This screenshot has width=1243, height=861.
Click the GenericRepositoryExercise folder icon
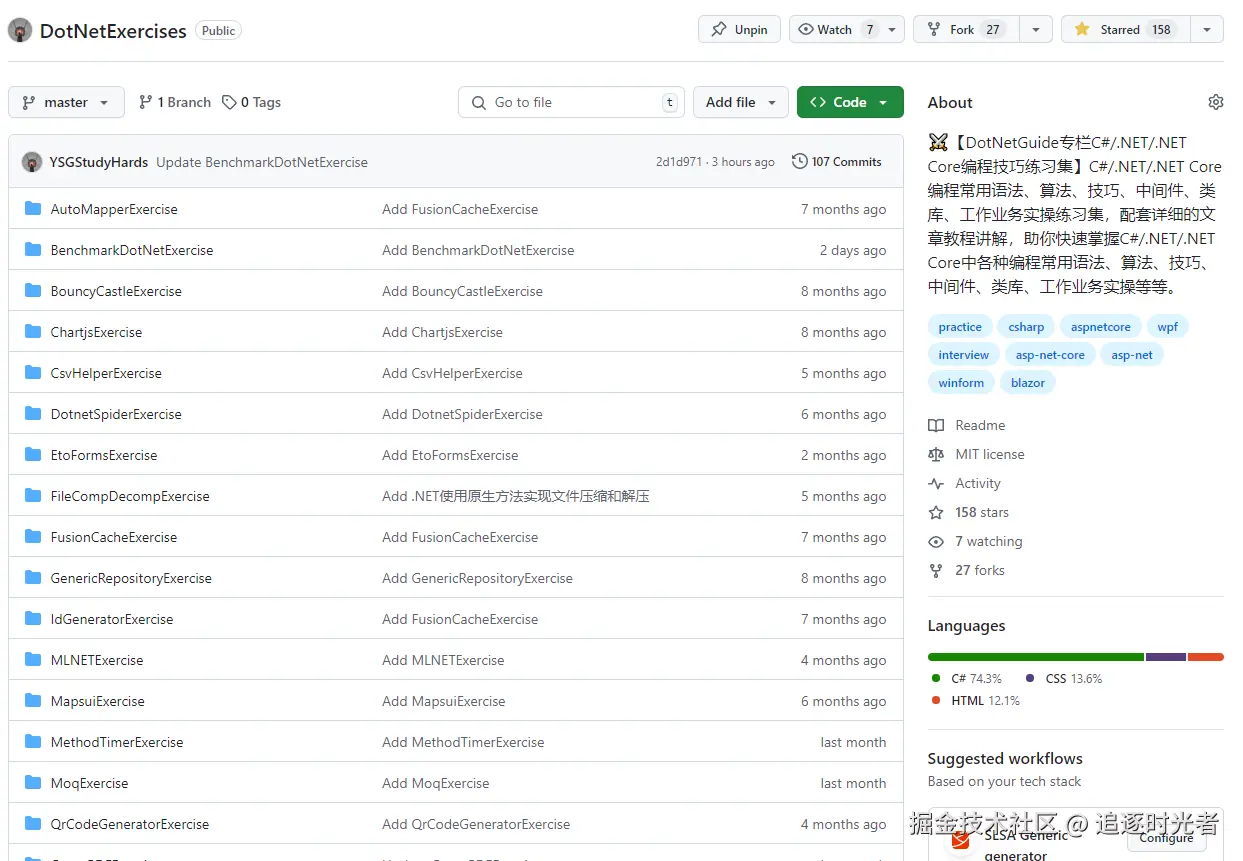pyautogui.click(x=33, y=578)
